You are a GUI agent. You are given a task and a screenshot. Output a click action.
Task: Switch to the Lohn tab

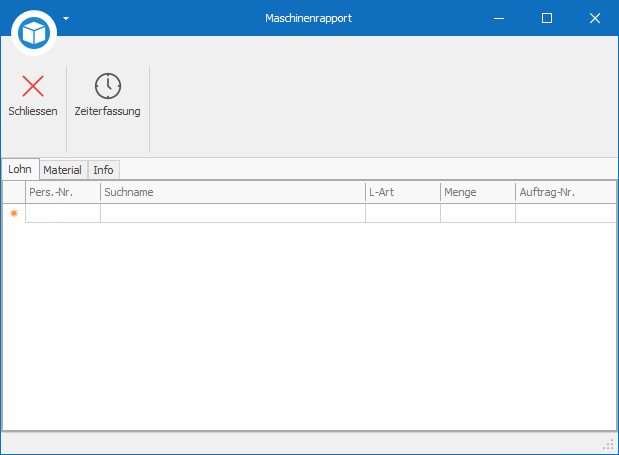[x=20, y=169]
